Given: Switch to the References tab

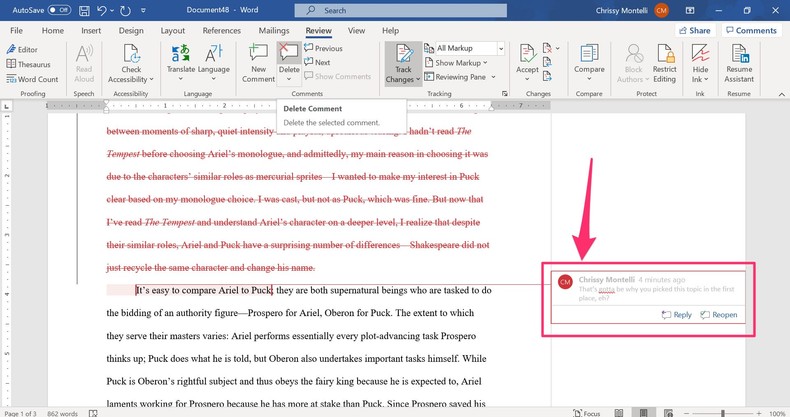Looking at the screenshot, I should (221, 31).
